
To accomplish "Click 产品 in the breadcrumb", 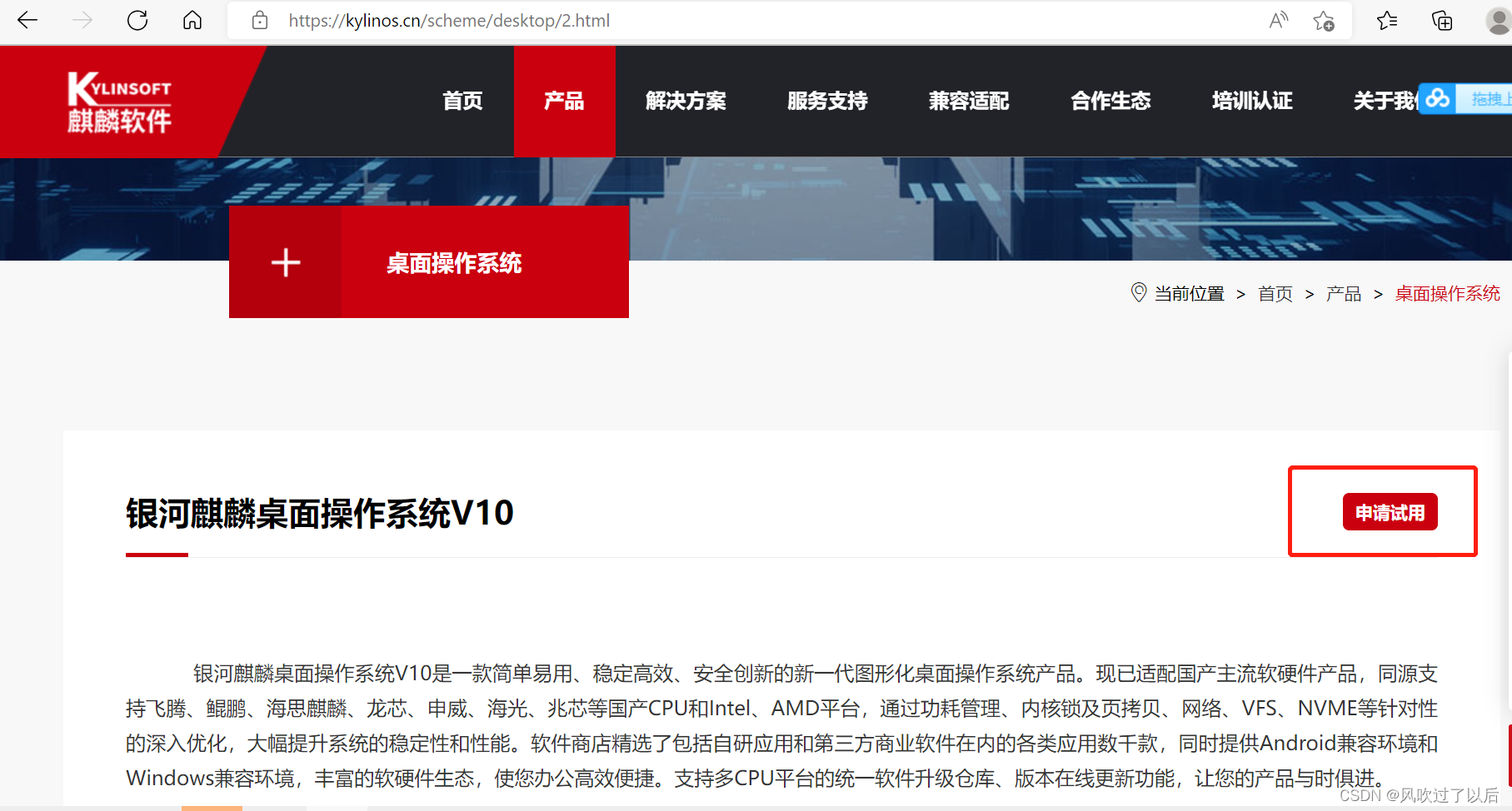I will (x=1343, y=294).
